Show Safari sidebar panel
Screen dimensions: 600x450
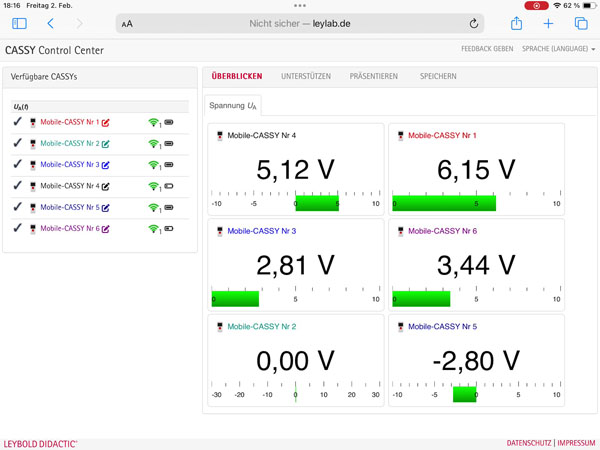19,23
